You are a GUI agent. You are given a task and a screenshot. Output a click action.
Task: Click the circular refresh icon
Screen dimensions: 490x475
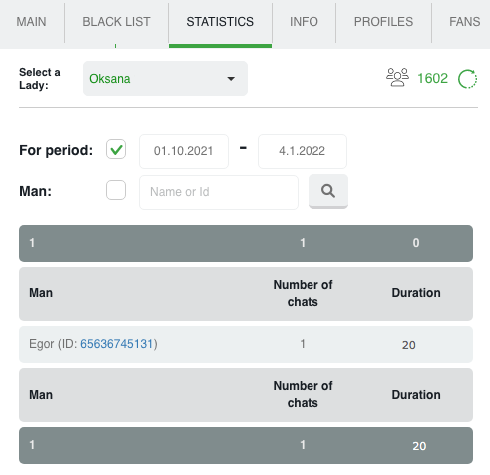coord(467,79)
